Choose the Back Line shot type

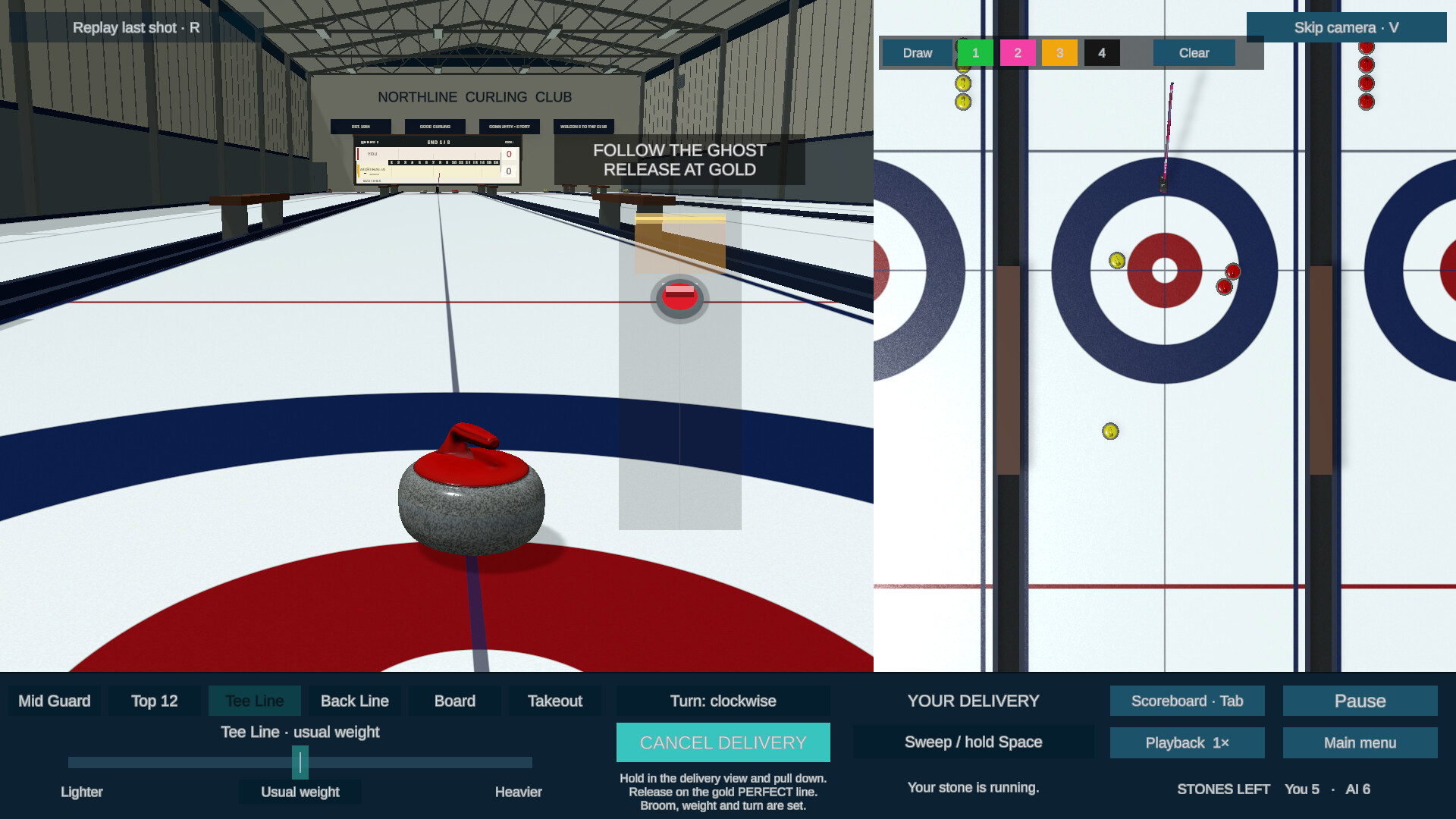click(355, 701)
